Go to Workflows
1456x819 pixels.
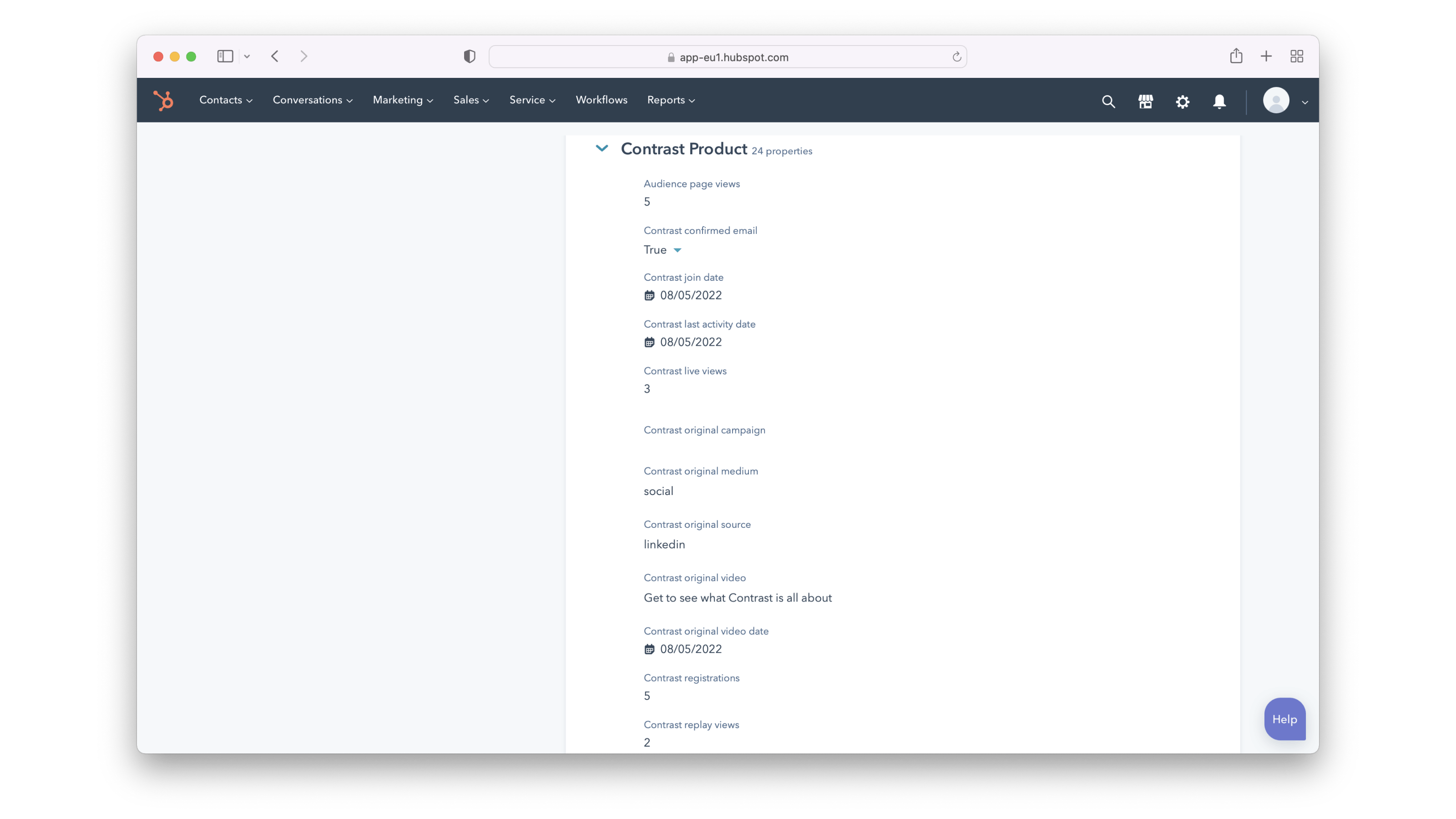[602, 100]
